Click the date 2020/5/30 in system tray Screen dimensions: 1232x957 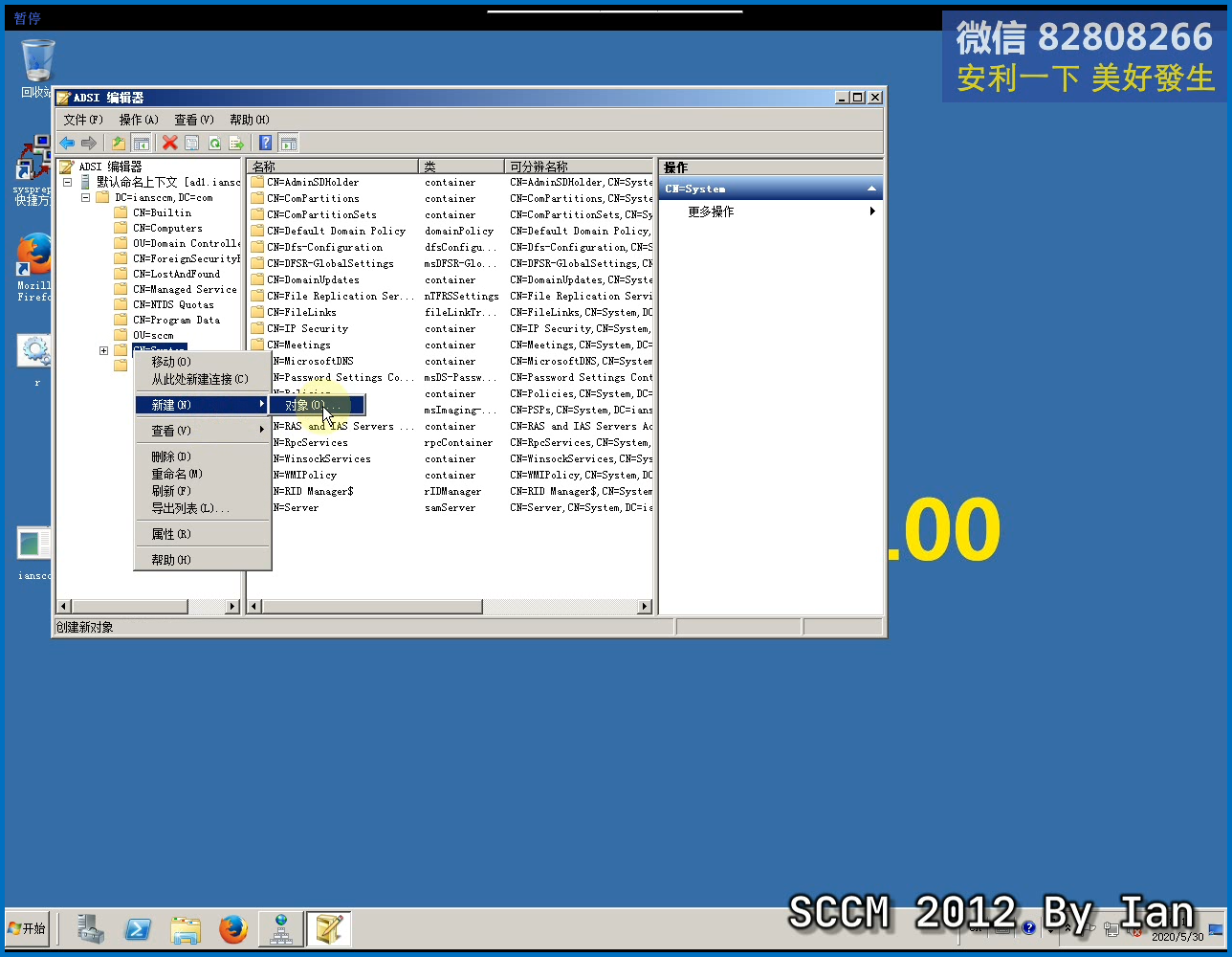tap(1177, 937)
